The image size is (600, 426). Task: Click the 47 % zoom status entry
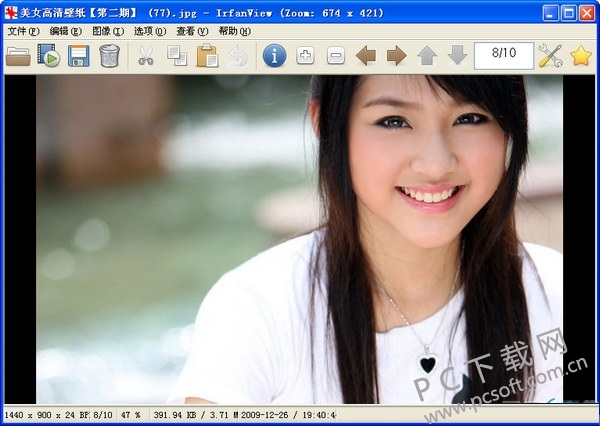point(130,415)
